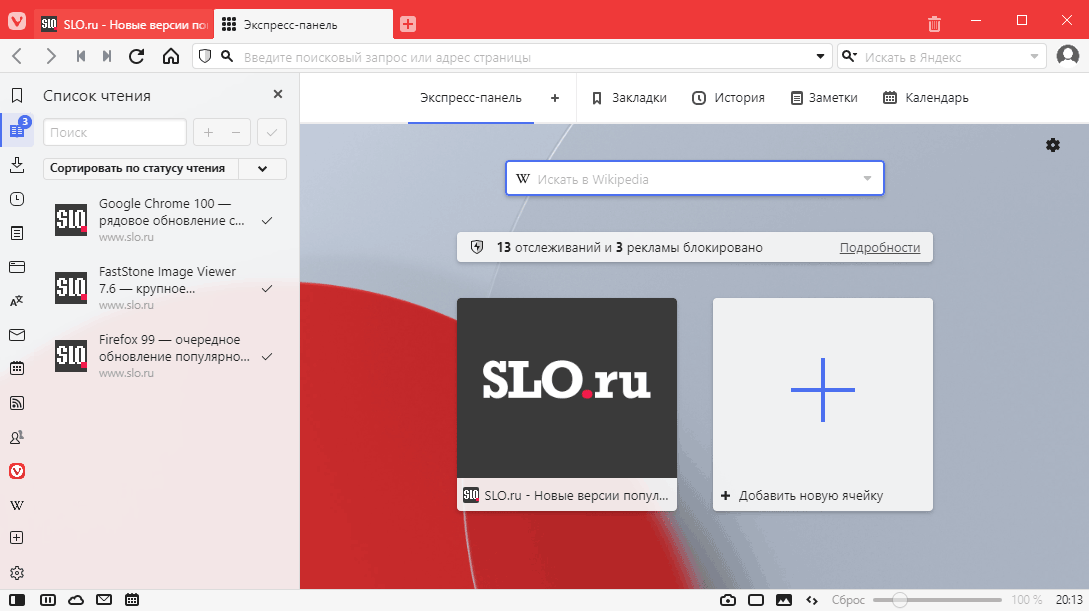Expand the sort by reading status dropdown
The height and width of the screenshot is (611, 1089).
coord(263,169)
